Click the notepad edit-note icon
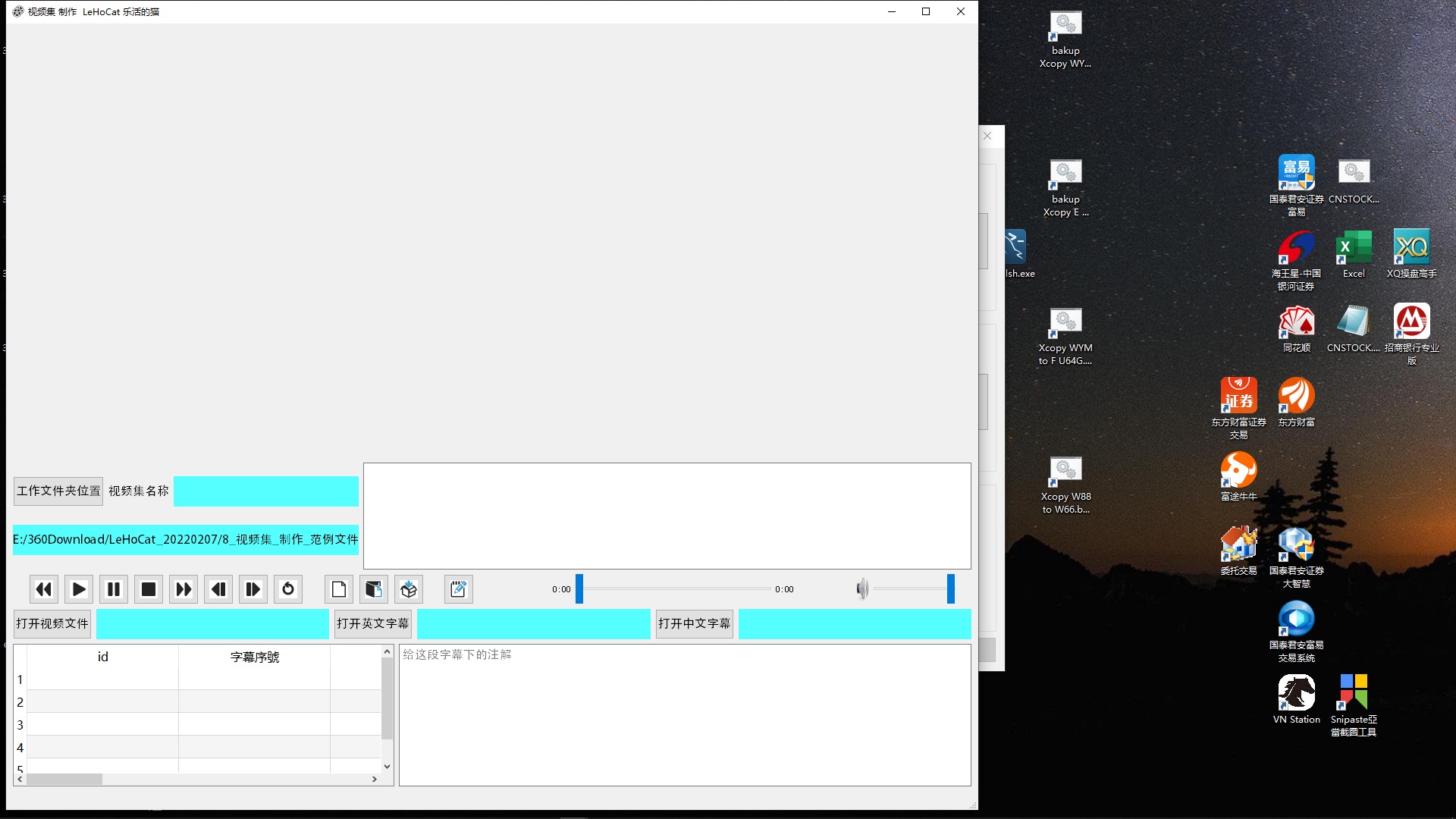The width and height of the screenshot is (1456, 819). [458, 589]
